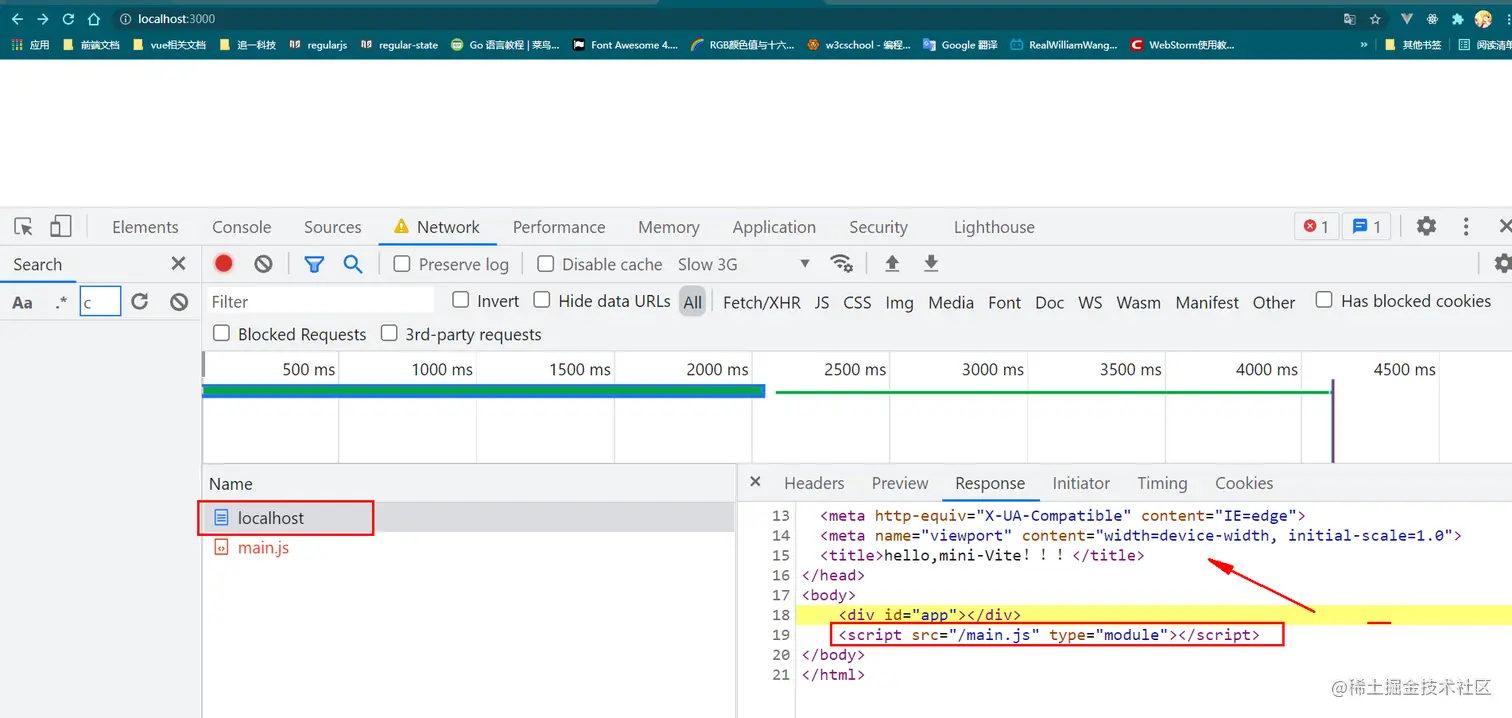
Task: Stop recording network log with red button
Action: pyautogui.click(x=224, y=264)
